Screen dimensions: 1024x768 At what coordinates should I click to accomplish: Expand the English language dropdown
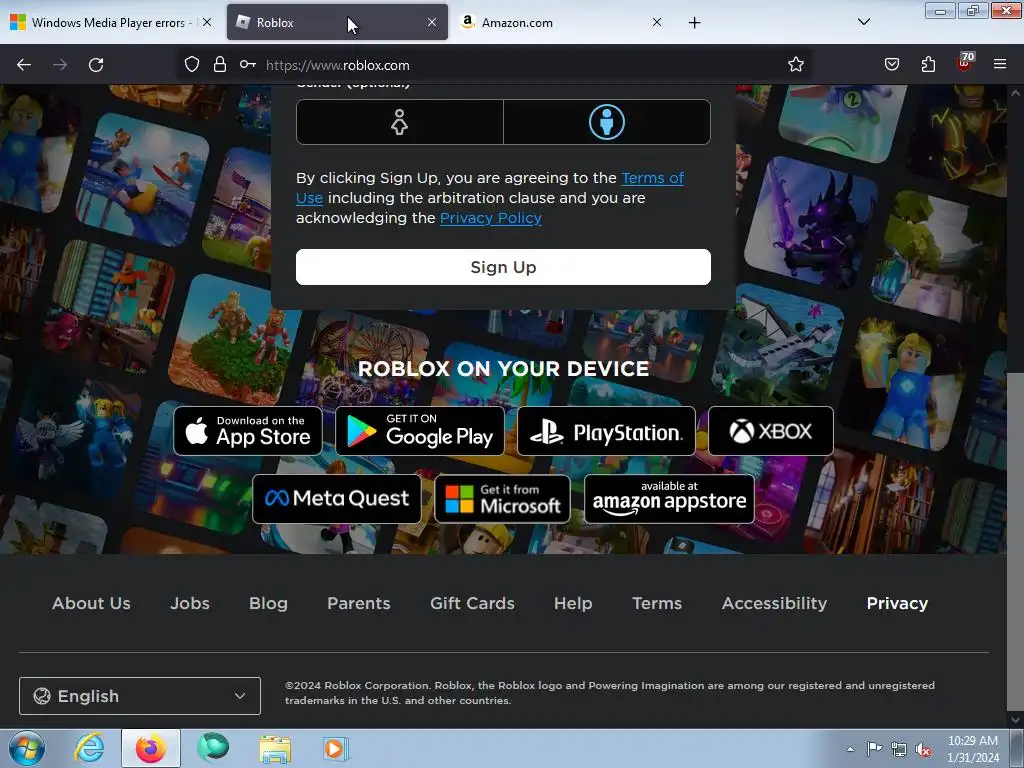[x=140, y=696]
